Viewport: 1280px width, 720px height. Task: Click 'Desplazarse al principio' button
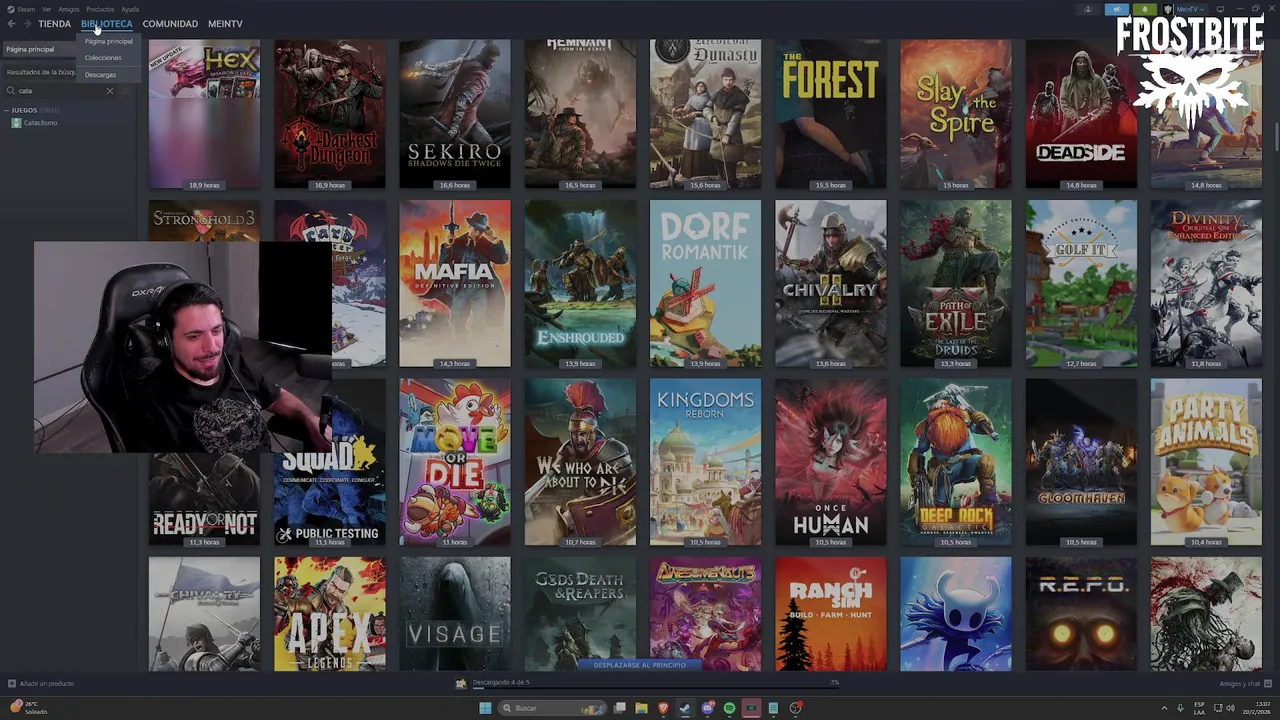pos(640,665)
